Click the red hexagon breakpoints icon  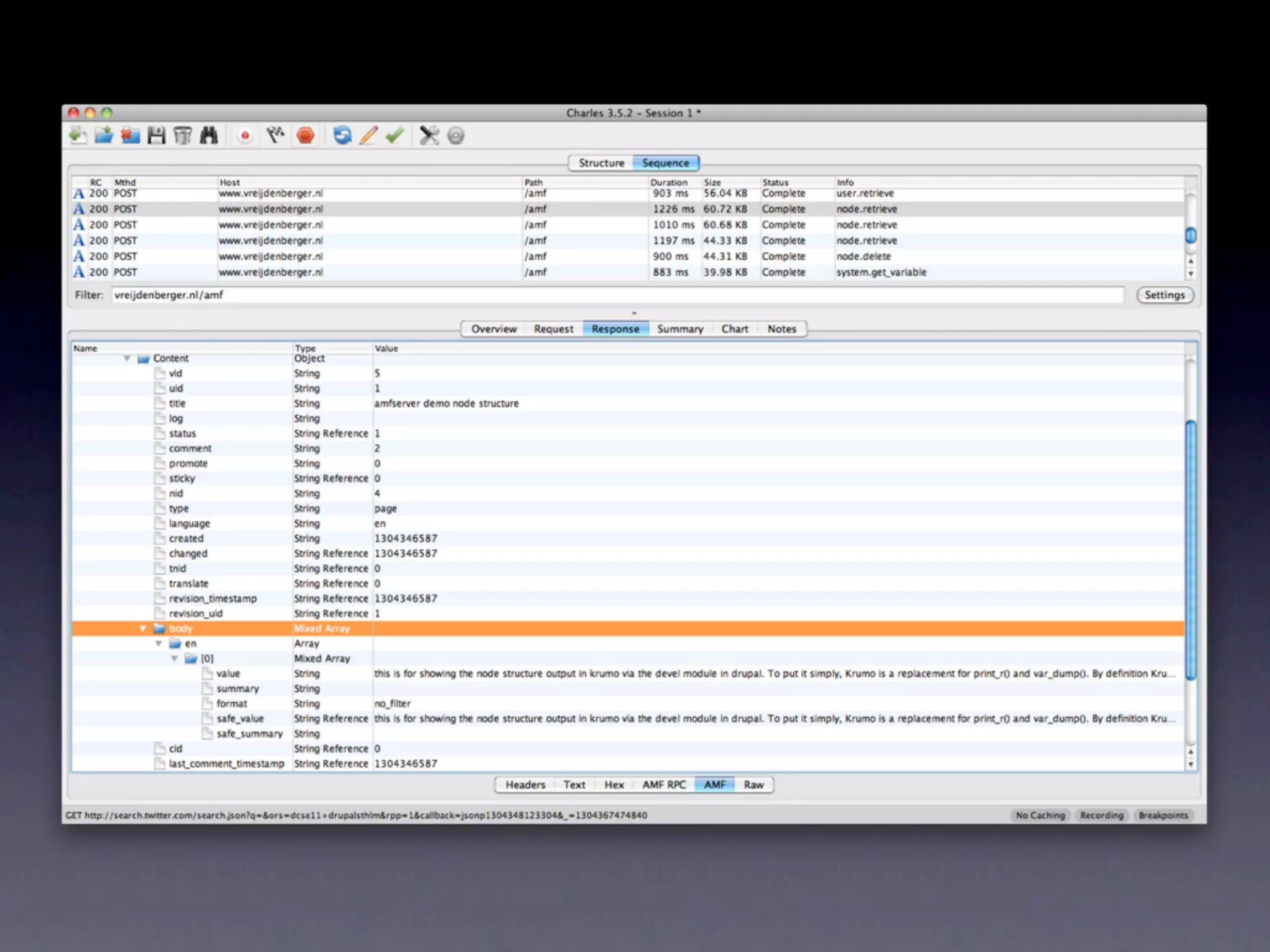click(305, 135)
